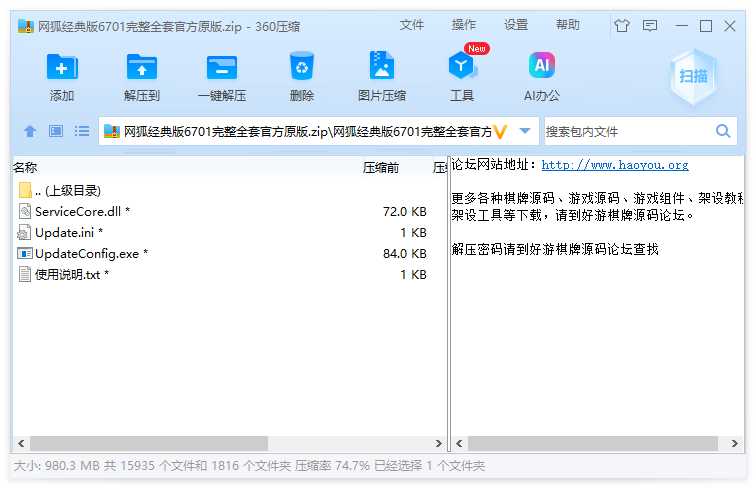Open the 操作 menu

pos(464,25)
